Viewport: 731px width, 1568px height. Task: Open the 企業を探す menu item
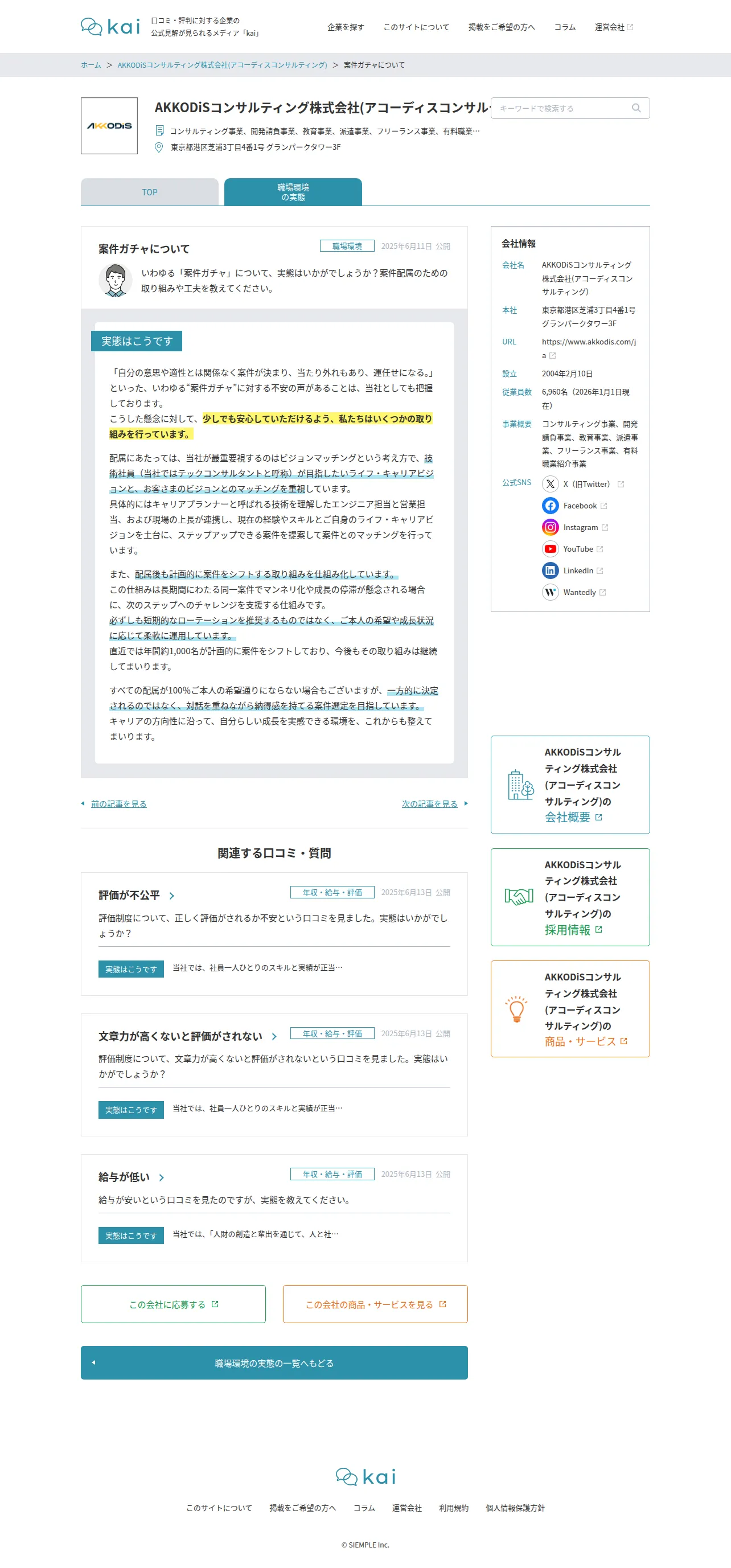click(x=346, y=27)
